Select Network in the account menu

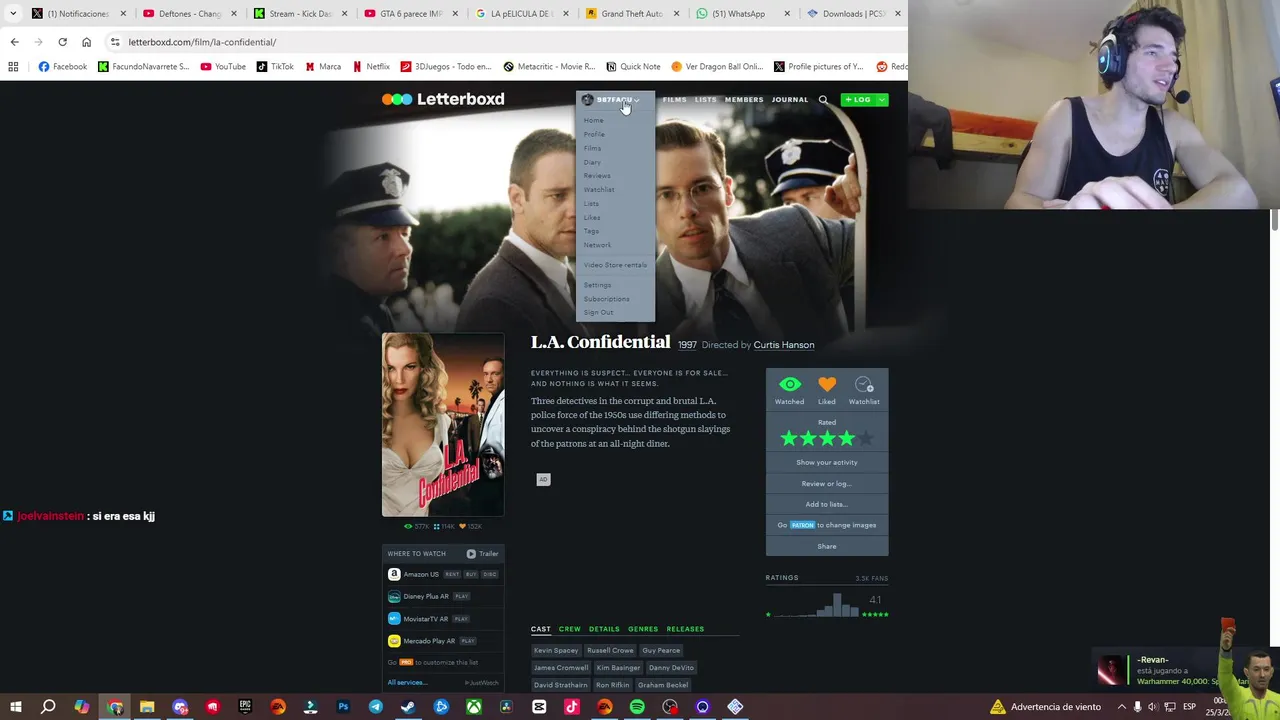tap(597, 245)
